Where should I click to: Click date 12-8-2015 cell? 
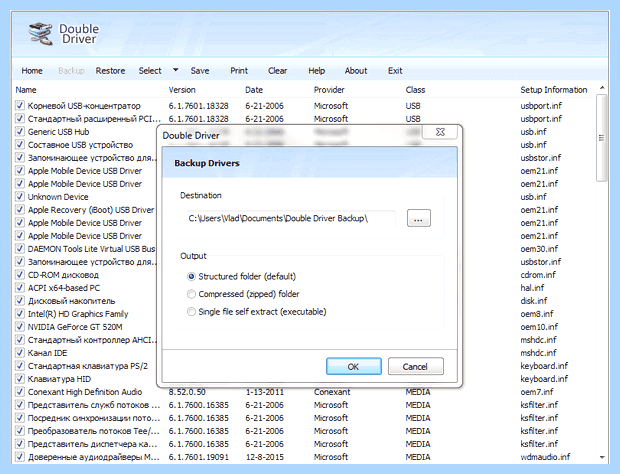pyautogui.click(x=265, y=457)
